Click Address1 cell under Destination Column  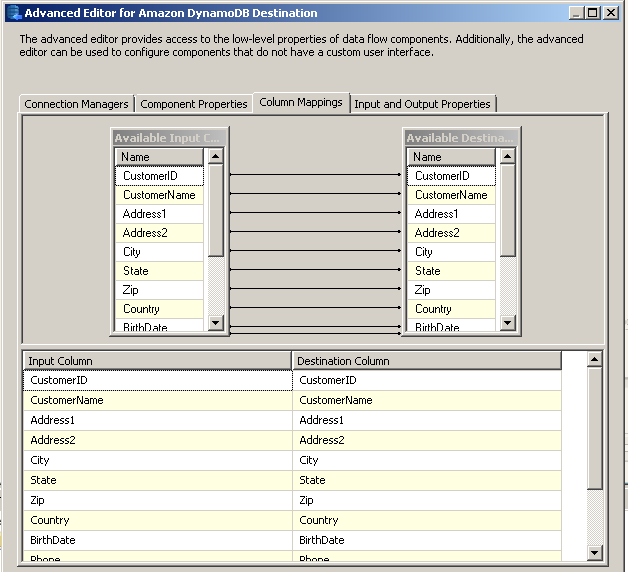[x=427, y=420]
